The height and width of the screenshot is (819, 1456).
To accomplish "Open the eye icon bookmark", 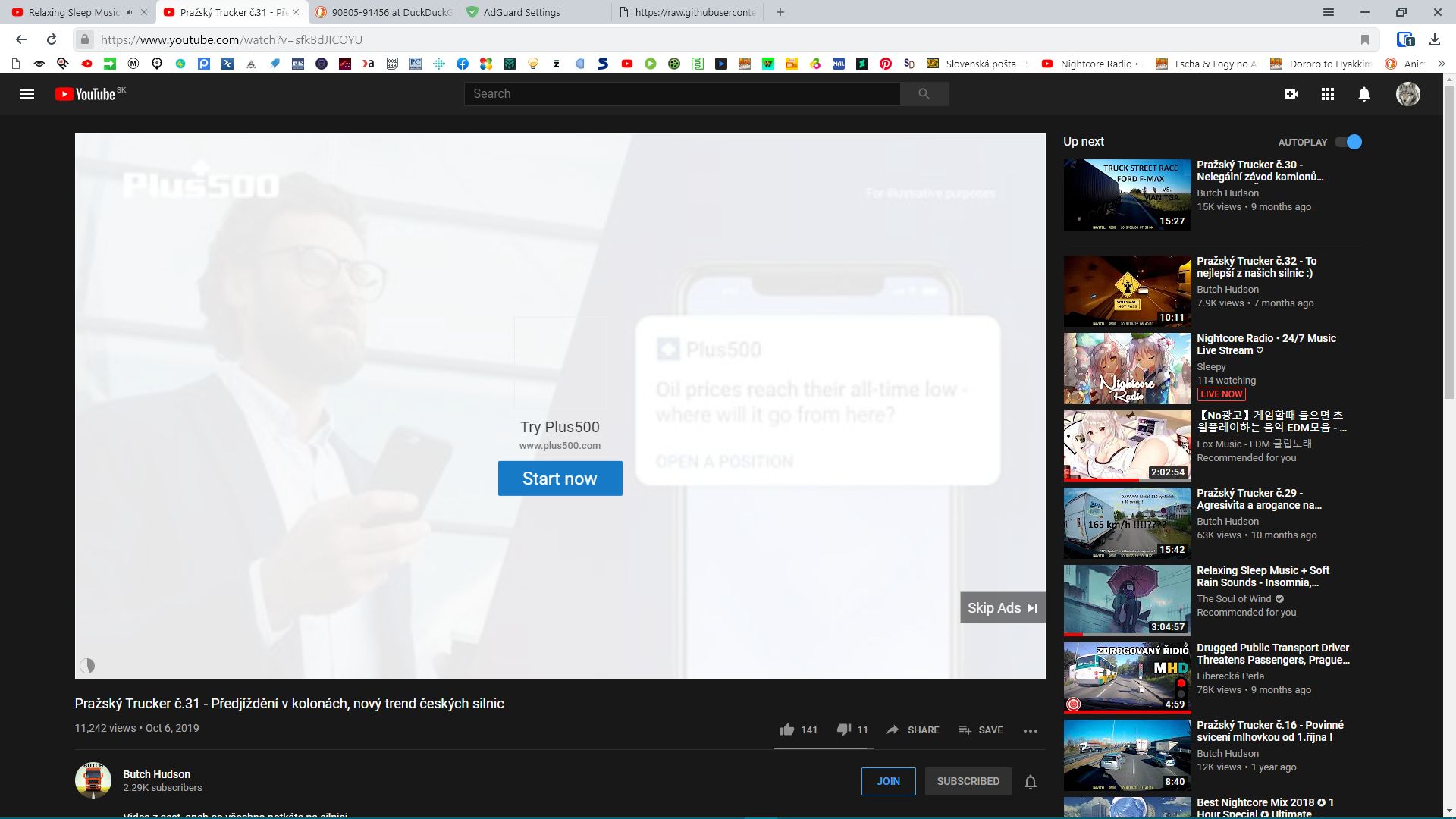I will coord(39,64).
